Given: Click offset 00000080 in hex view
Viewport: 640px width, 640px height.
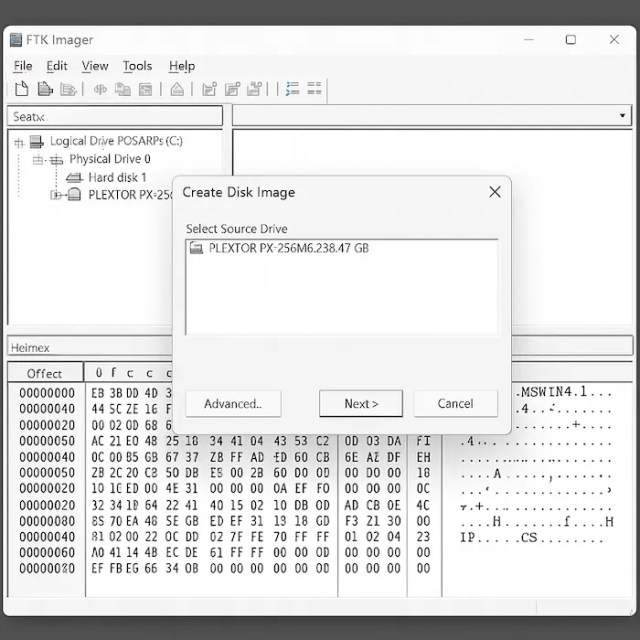Looking at the screenshot, I should click(x=47, y=521).
